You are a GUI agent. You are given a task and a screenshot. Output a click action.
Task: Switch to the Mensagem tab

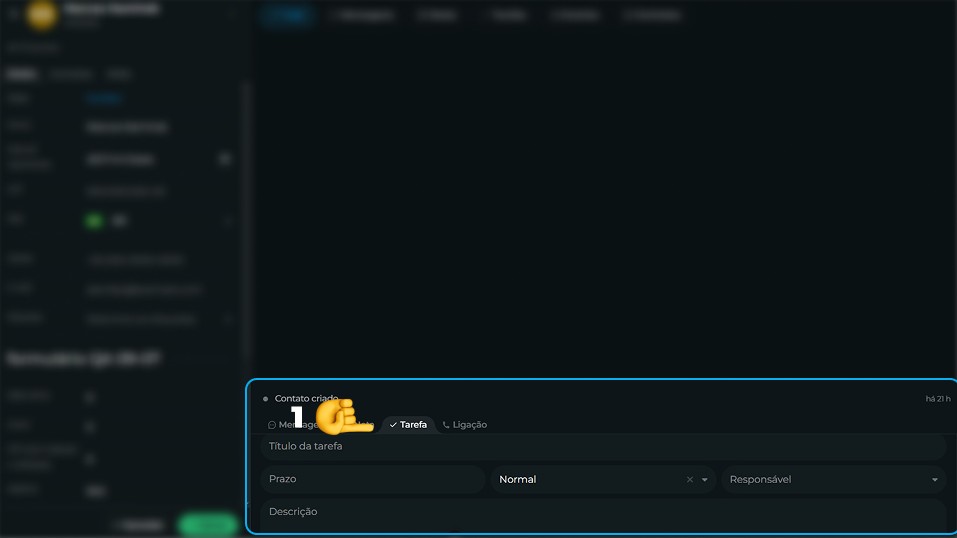pos(292,424)
